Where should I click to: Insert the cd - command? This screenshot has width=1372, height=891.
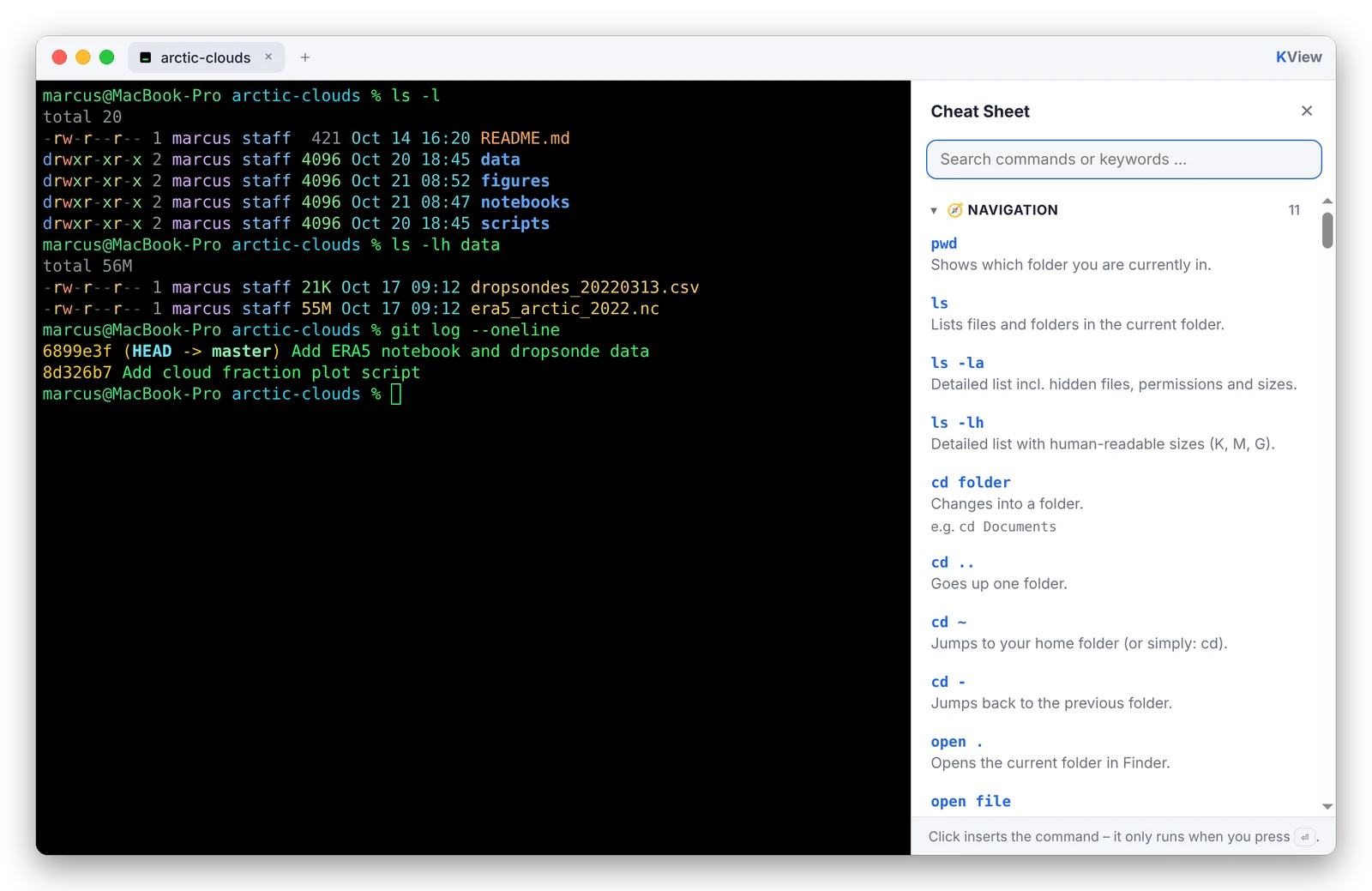(948, 682)
